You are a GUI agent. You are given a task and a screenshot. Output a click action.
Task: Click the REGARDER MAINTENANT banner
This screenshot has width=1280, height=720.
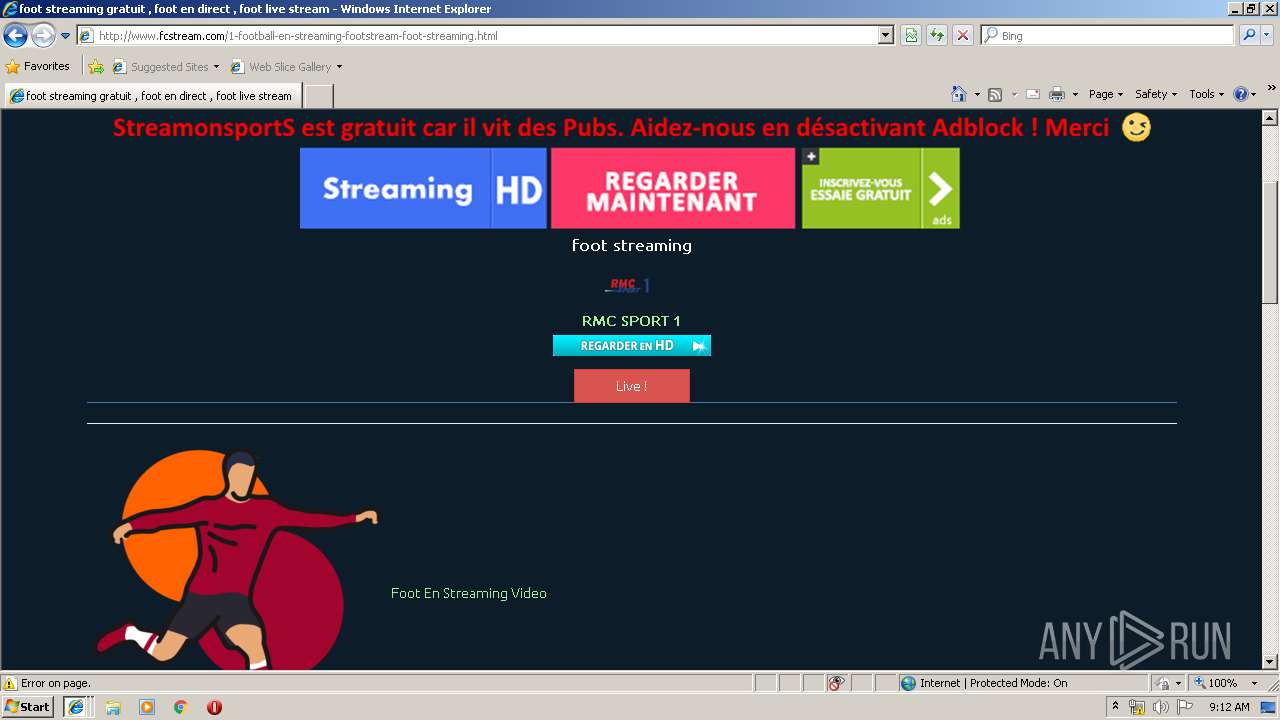[673, 188]
